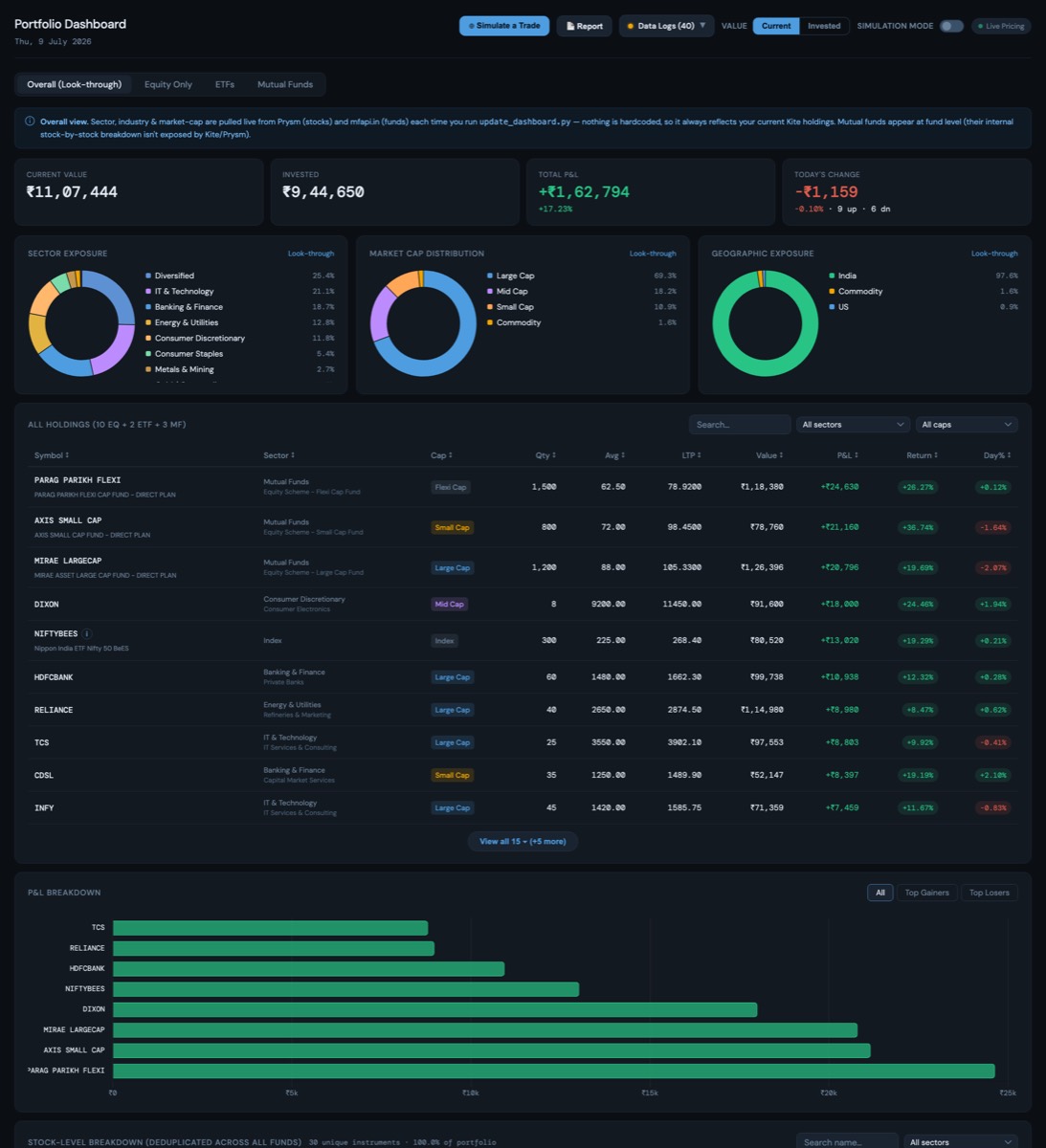
Task: Switch value view to Invested
Action: click(824, 26)
